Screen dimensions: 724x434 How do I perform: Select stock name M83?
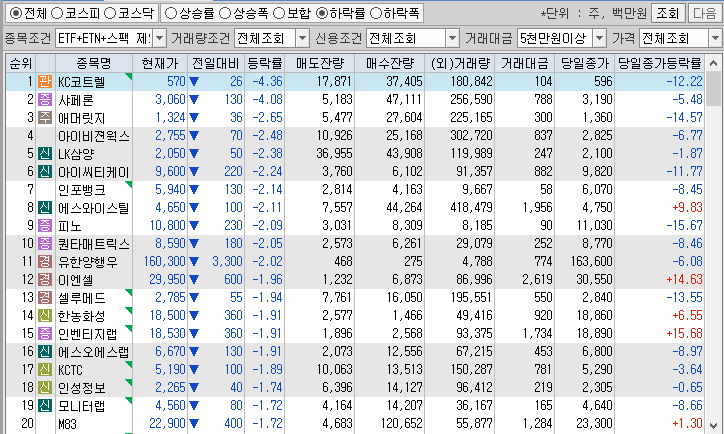pyautogui.click(x=67, y=424)
